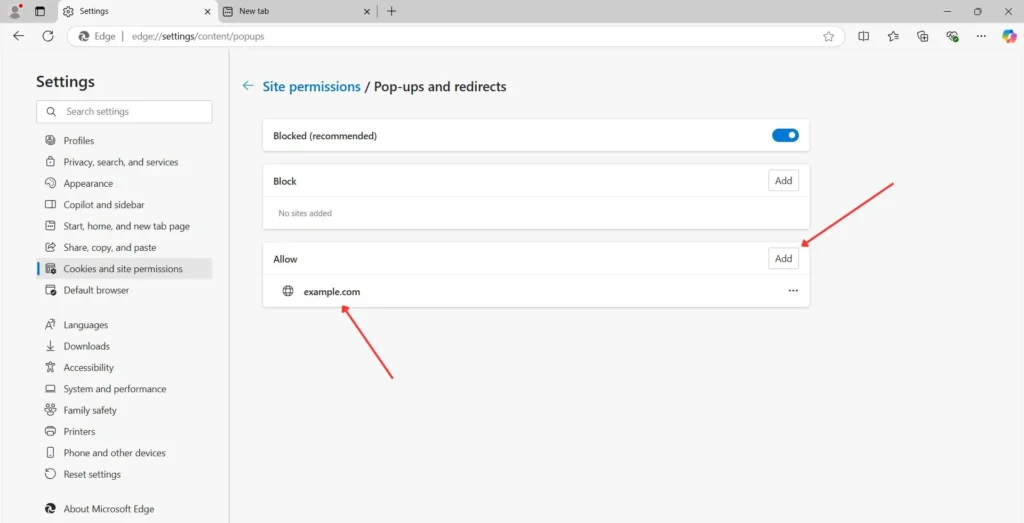1024x523 pixels.
Task: Click Add in the Allow section
Action: (x=783, y=259)
